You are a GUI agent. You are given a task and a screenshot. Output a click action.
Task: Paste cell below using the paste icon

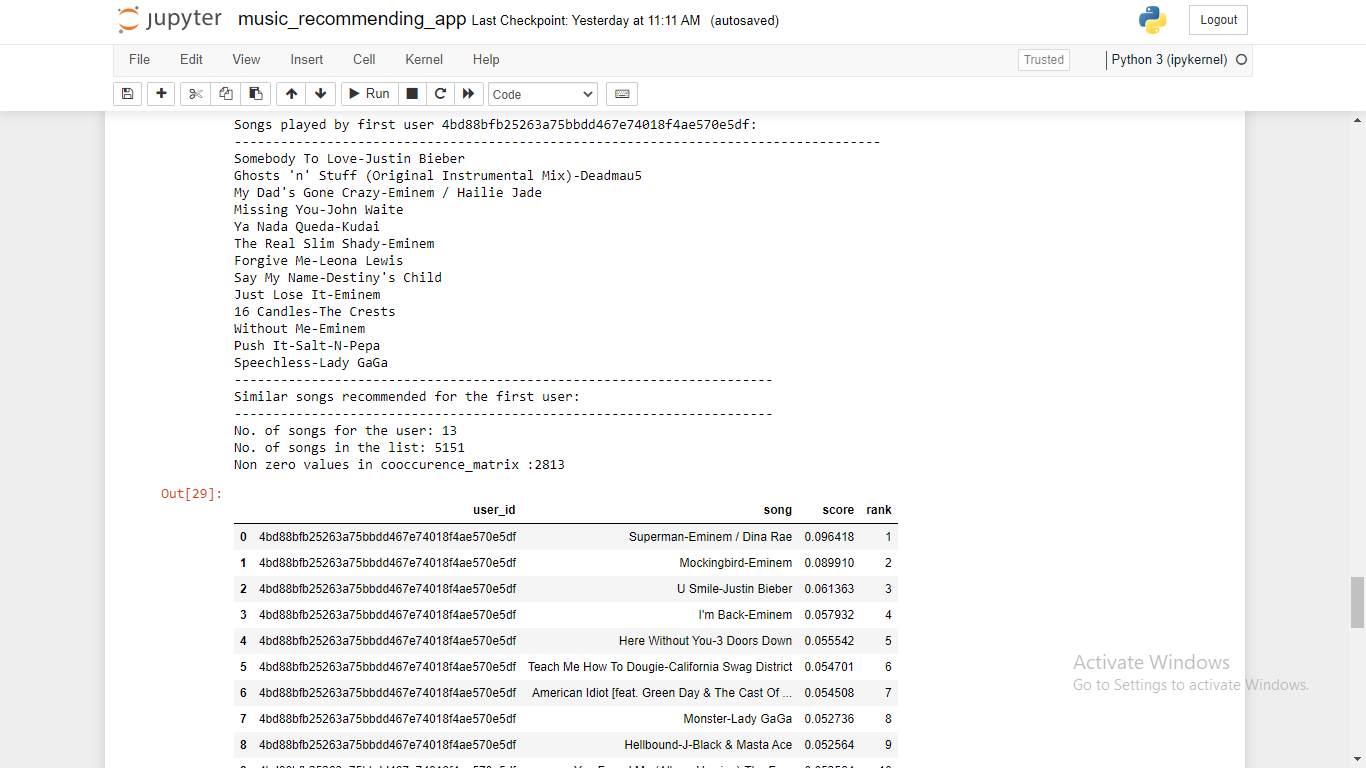click(x=255, y=93)
